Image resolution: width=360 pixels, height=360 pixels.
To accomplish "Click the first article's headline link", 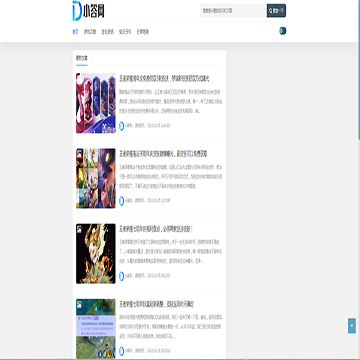I will pyautogui.click(x=164, y=79).
